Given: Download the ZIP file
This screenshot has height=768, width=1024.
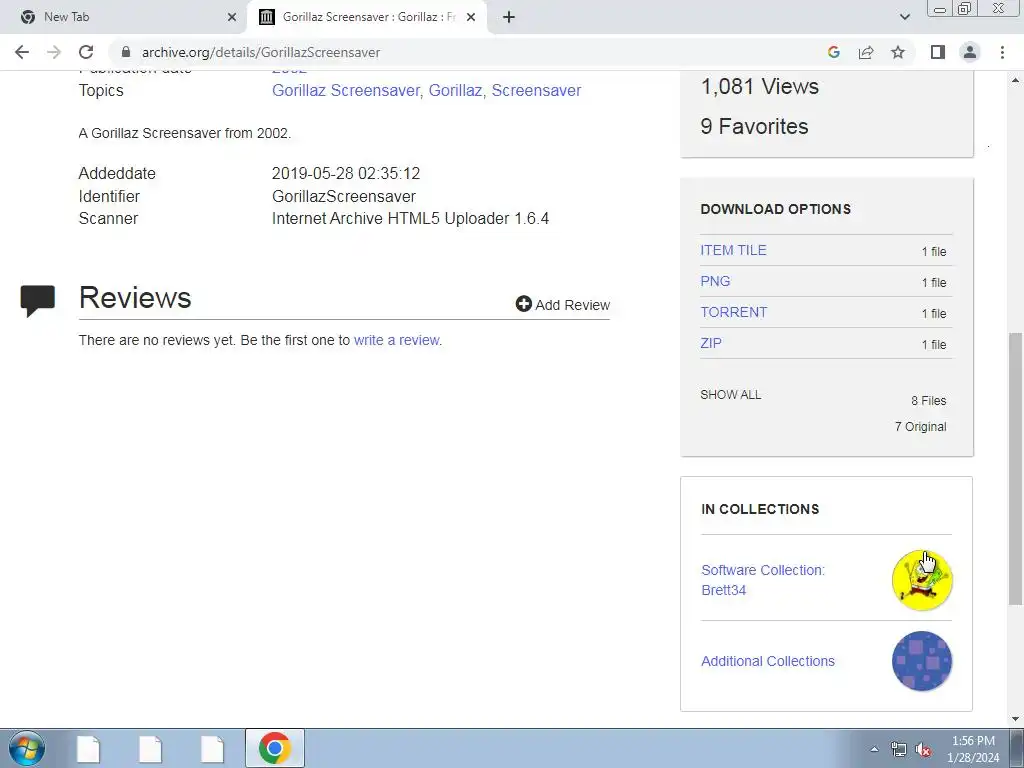Looking at the screenshot, I should pos(711,344).
